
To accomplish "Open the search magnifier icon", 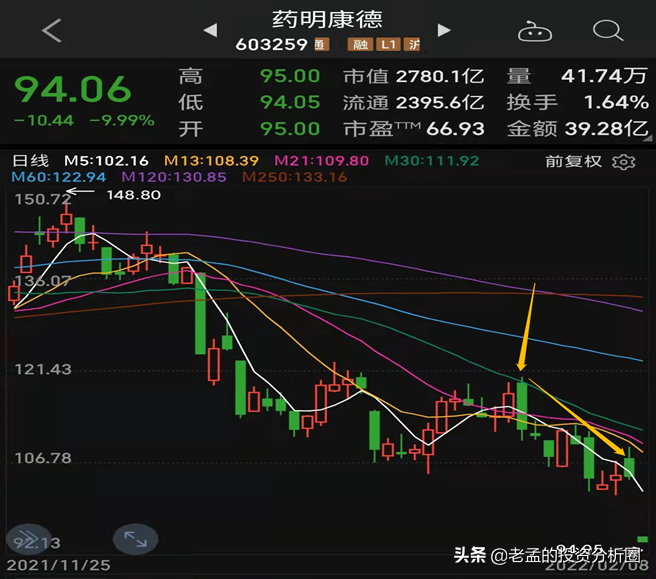I will (608, 30).
